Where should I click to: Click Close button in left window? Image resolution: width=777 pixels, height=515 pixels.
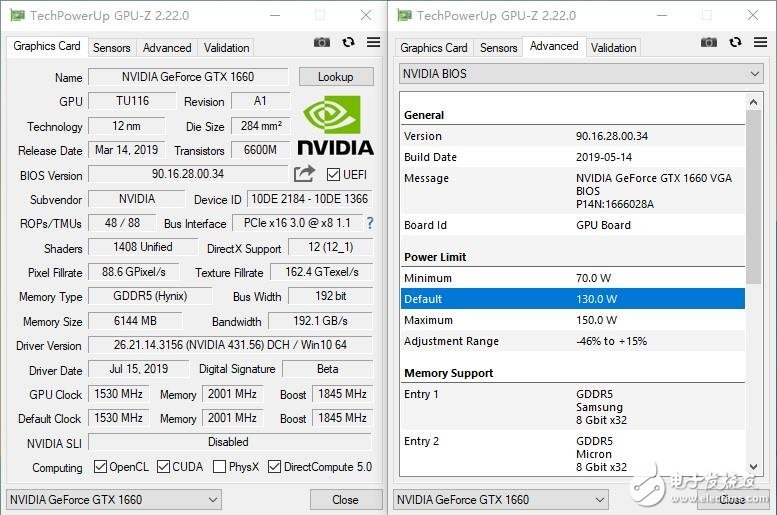346,500
